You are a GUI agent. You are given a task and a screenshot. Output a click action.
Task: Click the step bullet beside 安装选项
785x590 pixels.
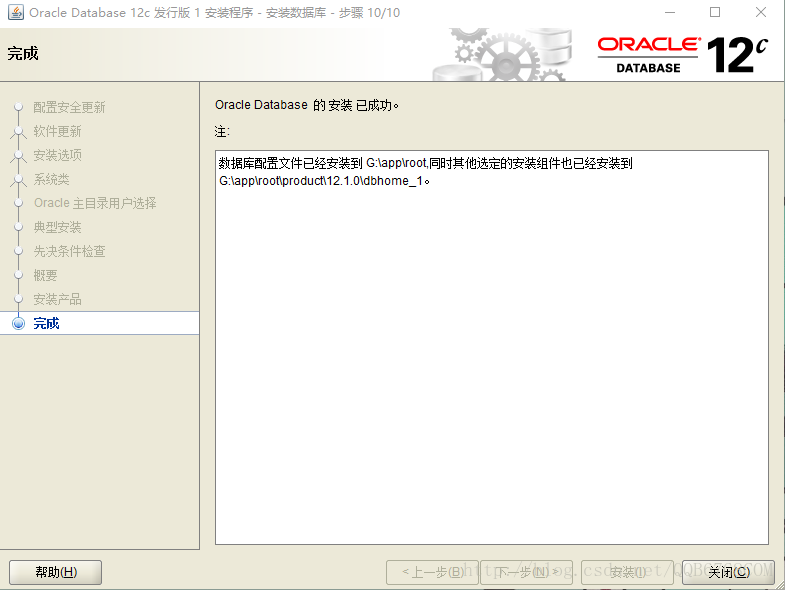[x=19, y=155]
